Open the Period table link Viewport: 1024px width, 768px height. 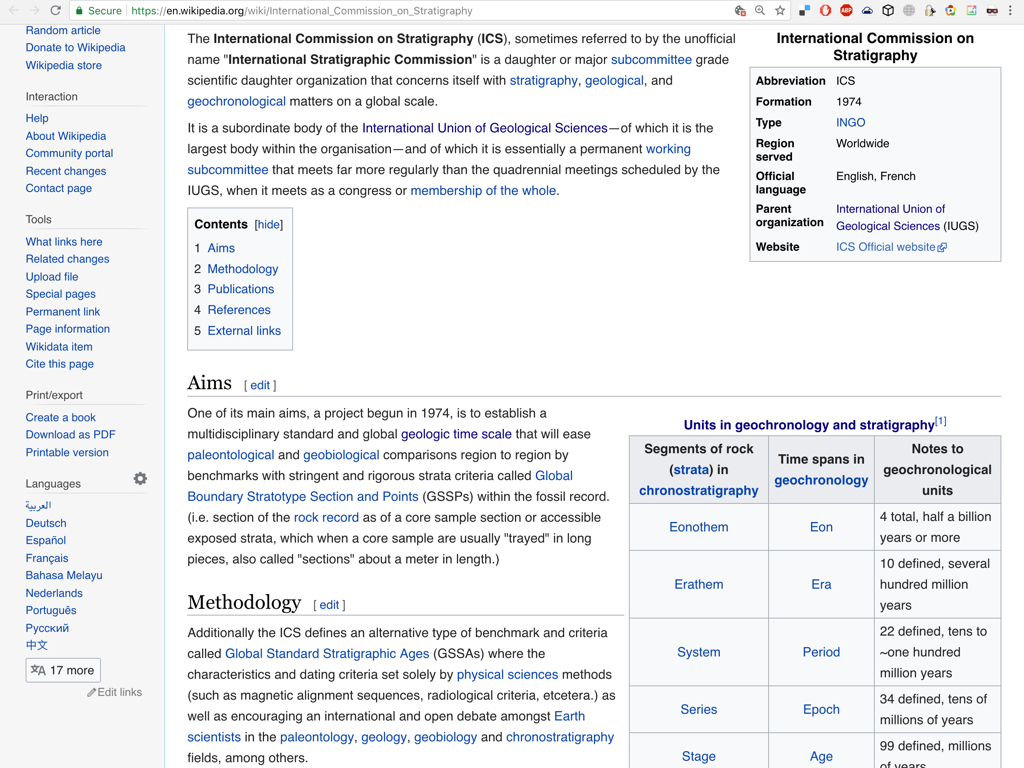821,652
